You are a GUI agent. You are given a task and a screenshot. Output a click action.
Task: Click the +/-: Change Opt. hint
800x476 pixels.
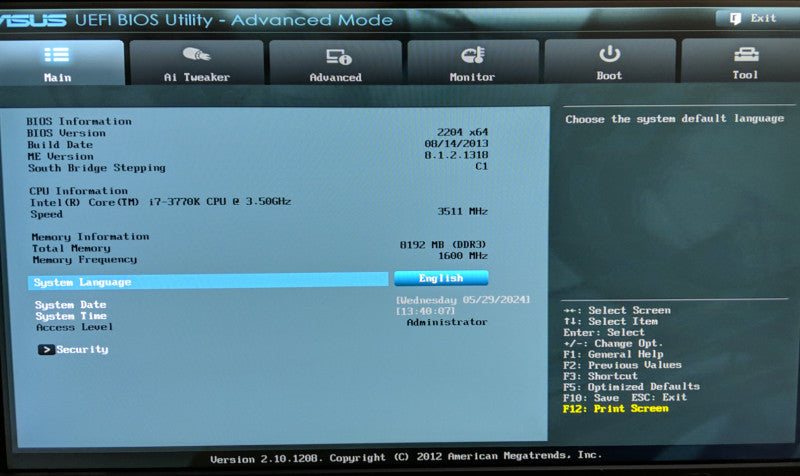613,343
